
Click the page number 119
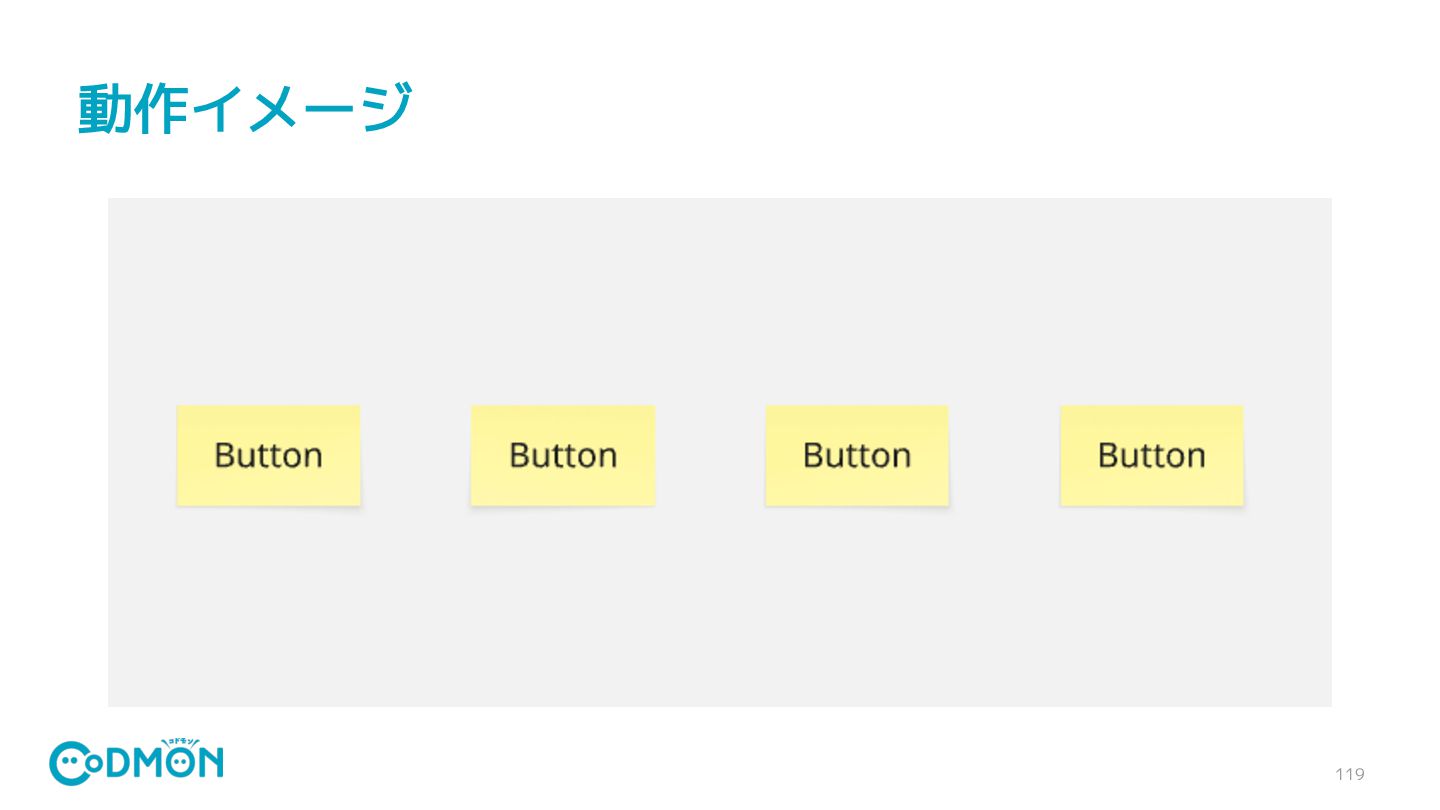coord(1350,774)
